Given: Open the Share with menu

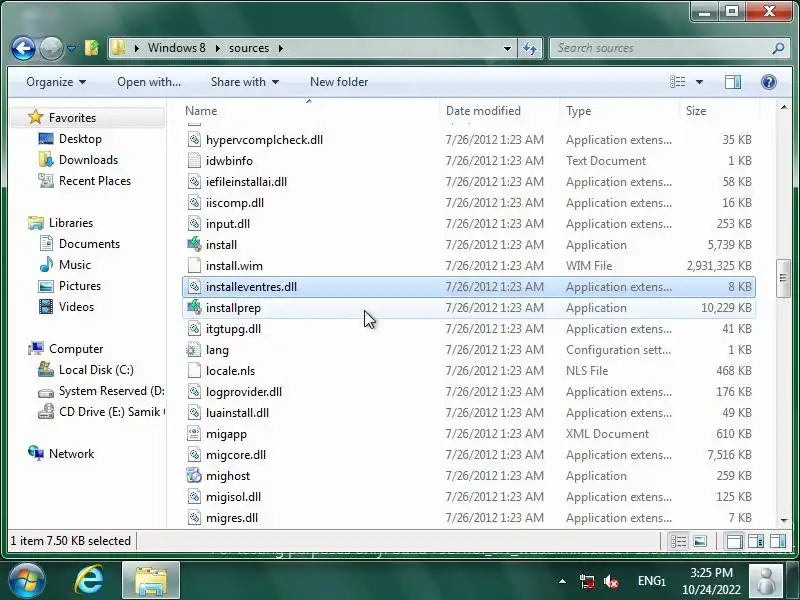Looking at the screenshot, I should (245, 82).
